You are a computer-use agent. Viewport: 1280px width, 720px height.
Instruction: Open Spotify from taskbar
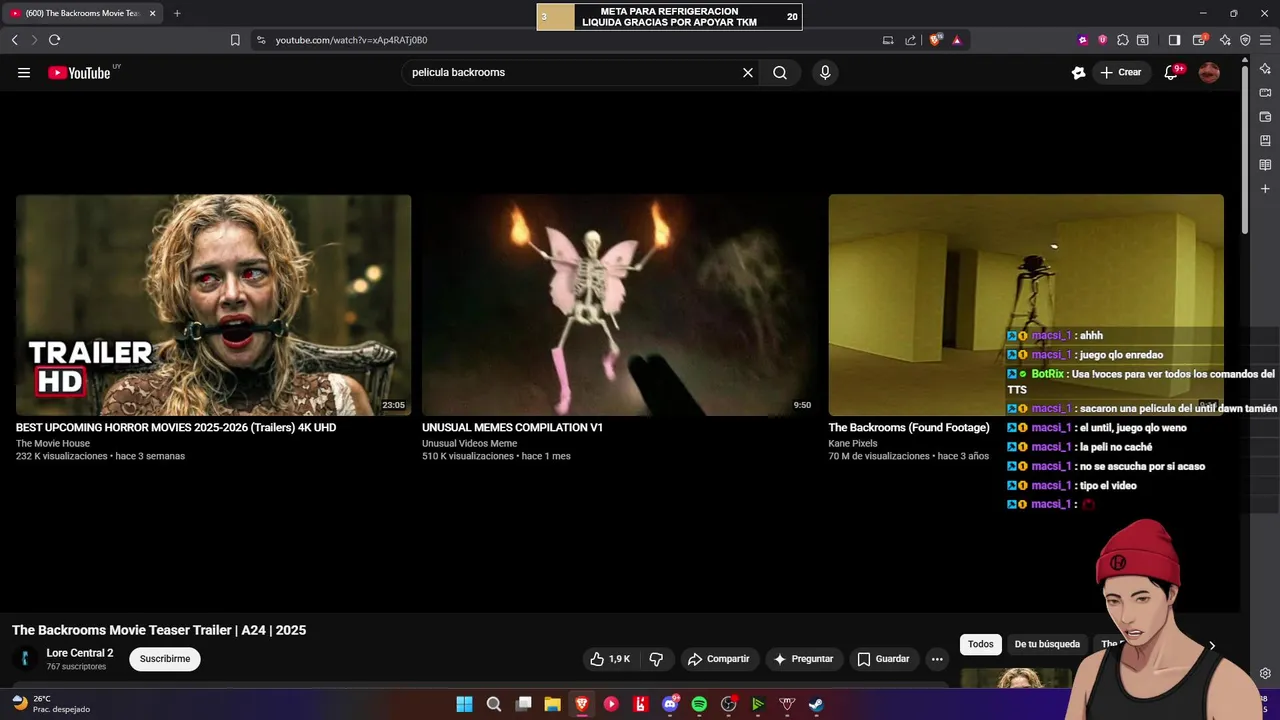tap(699, 704)
